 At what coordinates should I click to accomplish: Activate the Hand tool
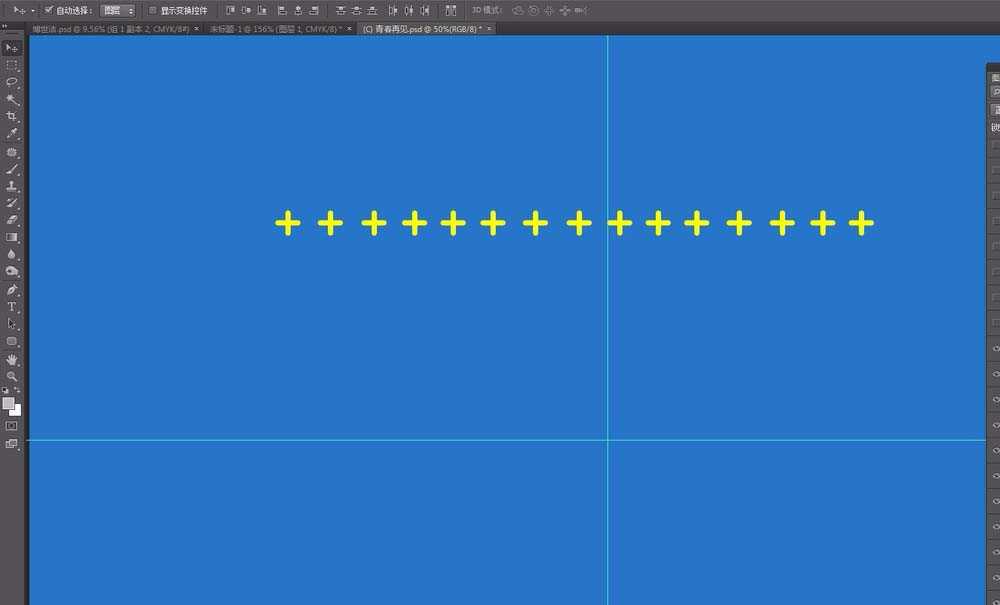12,359
